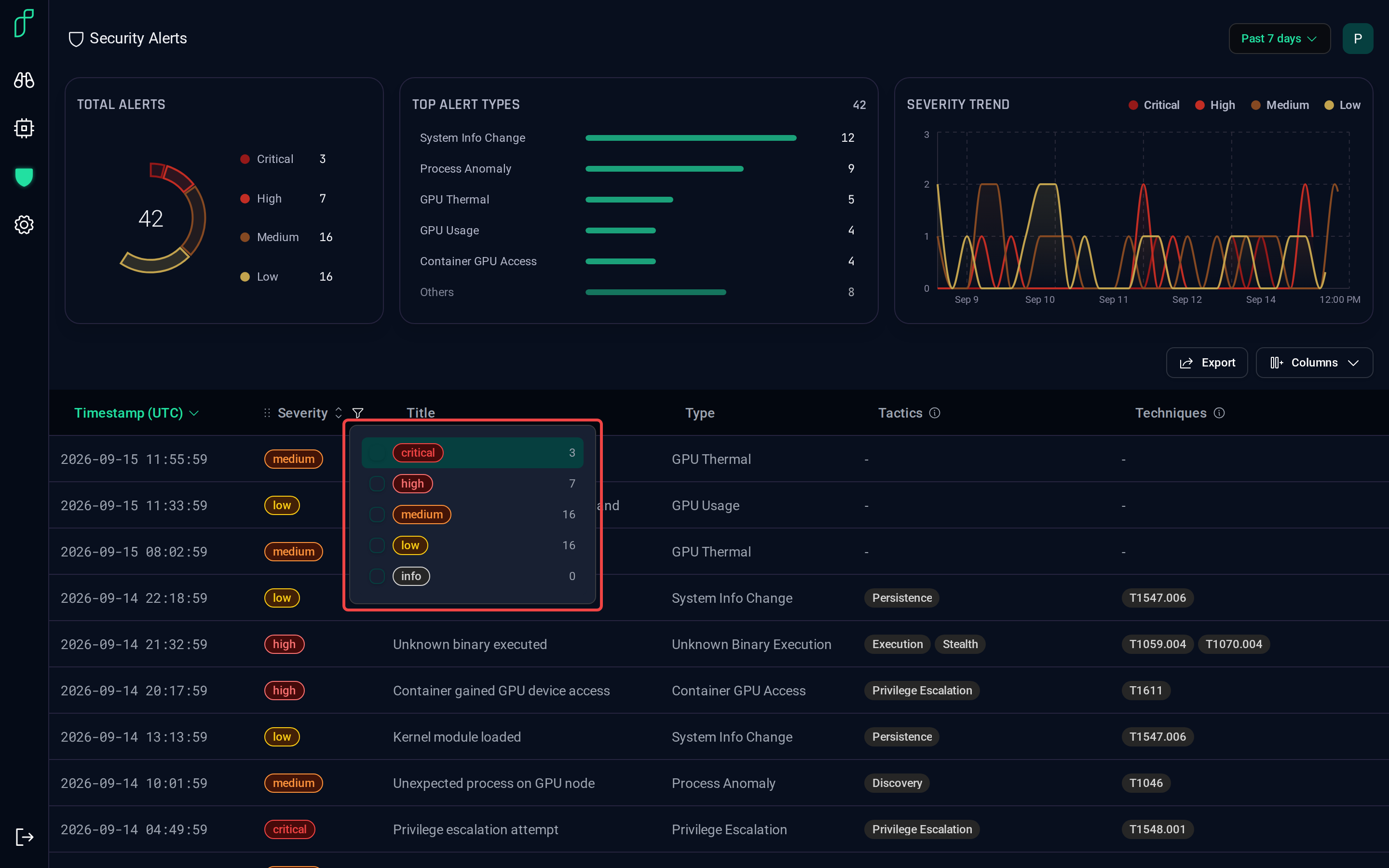Select the high filter option pill
The width and height of the screenshot is (1389, 868).
413,483
